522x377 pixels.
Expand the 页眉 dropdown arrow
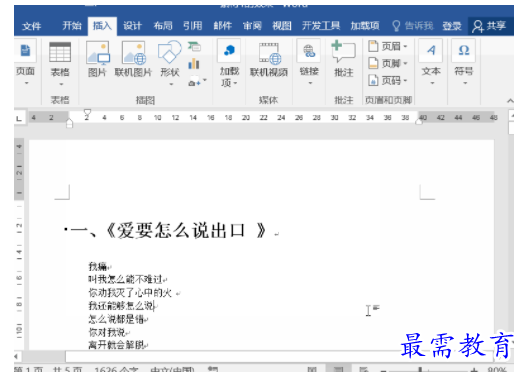[x=405, y=46]
